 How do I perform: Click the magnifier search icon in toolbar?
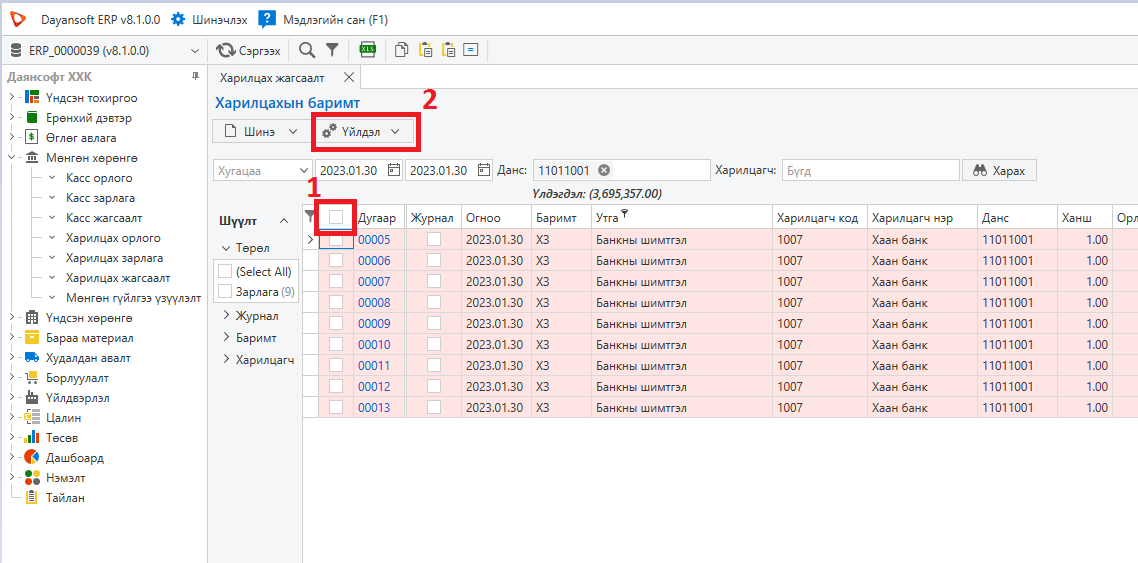(x=307, y=50)
